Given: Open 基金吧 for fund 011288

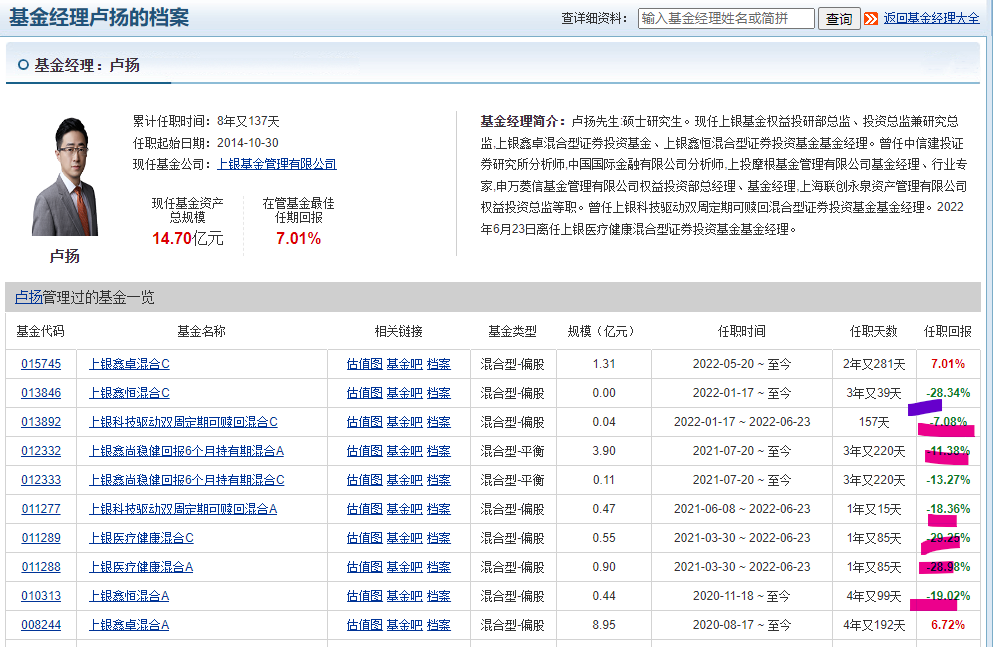Looking at the screenshot, I should pyautogui.click(x=405, y=567).
